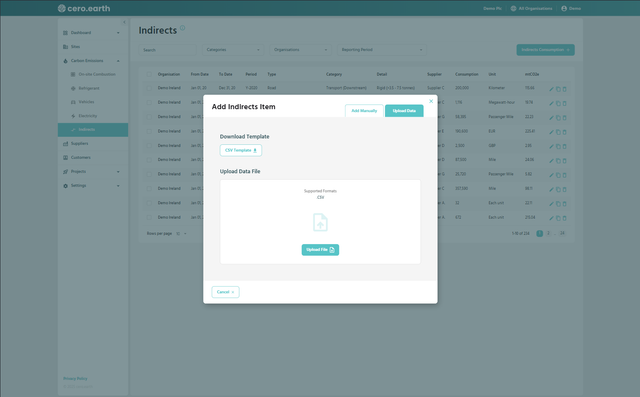Click the upload document icon in drop area
640x397 pixels.
(x=320, y=222)
